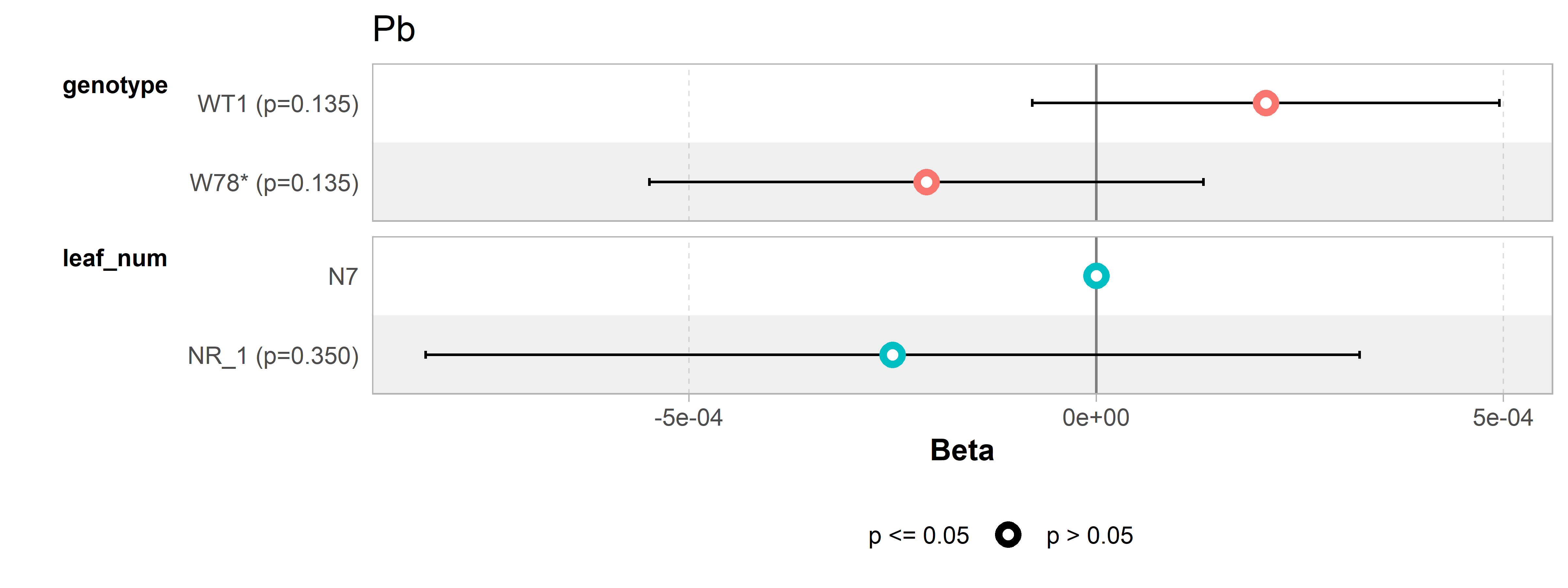1568x588 pixels.
Task: Click the WT1 red point marker
Action: pyautogui.click(x=1266, y=103)
